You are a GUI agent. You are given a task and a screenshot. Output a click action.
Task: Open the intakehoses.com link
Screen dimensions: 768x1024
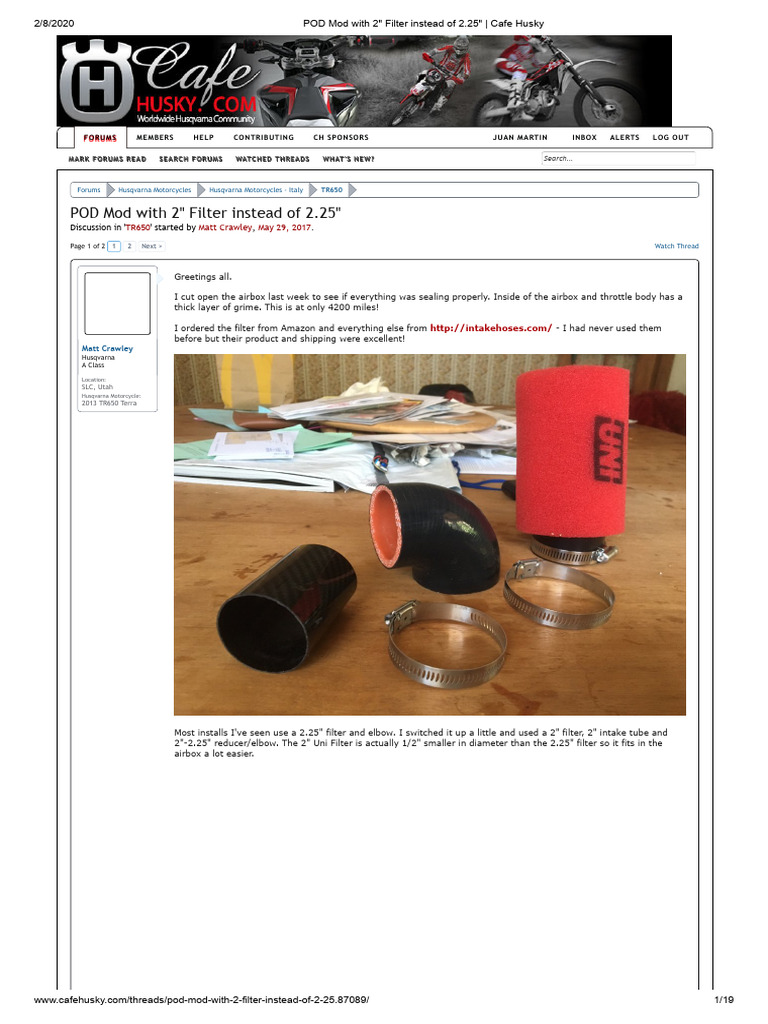490,328
